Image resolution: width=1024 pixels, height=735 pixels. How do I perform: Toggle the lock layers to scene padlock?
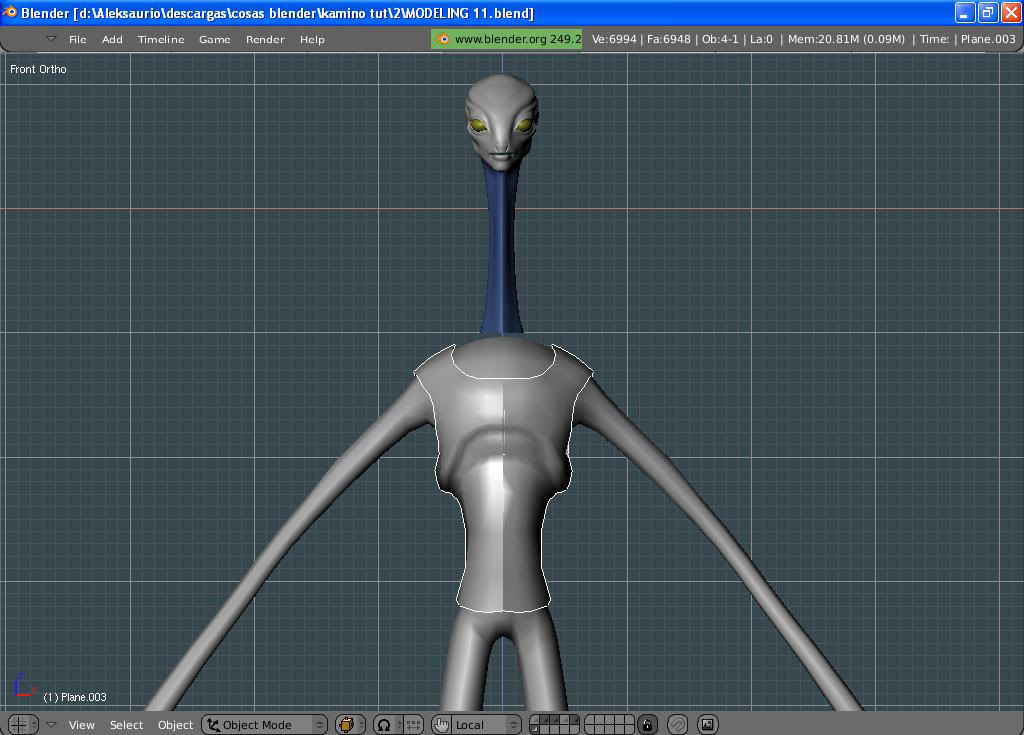(647, 725)
